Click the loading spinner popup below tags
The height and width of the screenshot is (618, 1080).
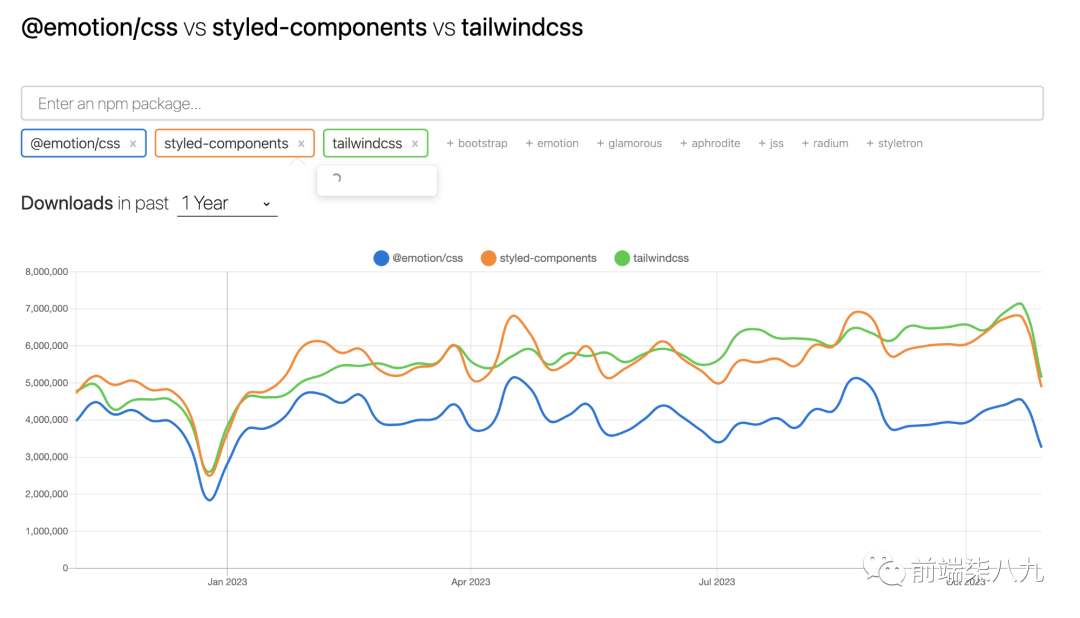377,180
